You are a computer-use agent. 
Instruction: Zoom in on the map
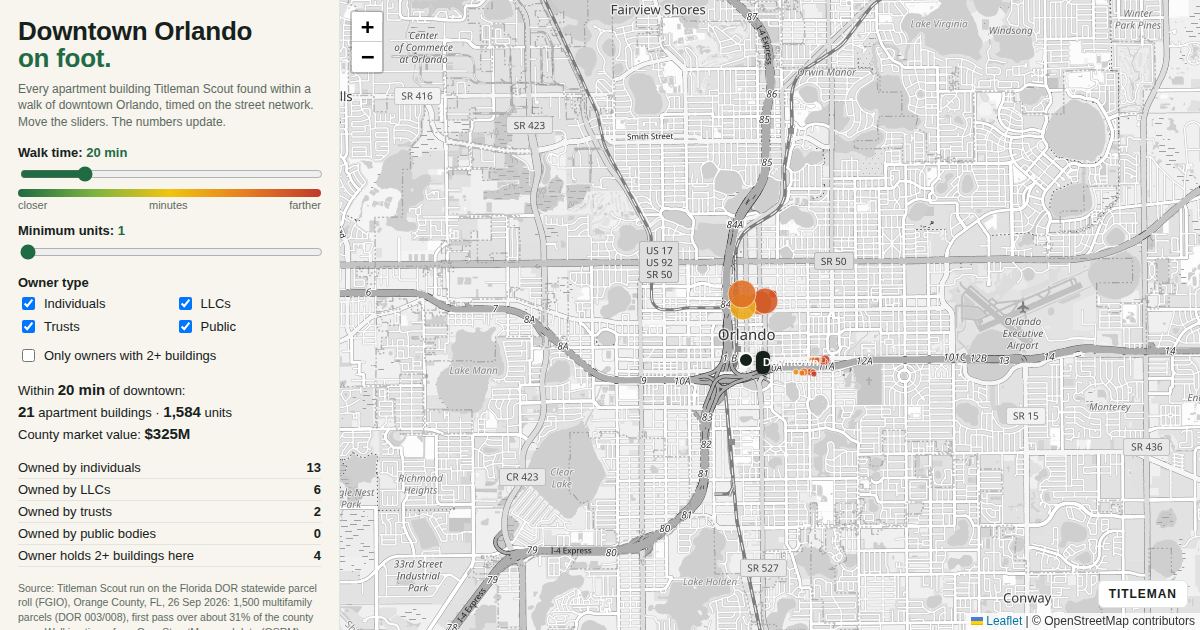[x=367, y=28]
